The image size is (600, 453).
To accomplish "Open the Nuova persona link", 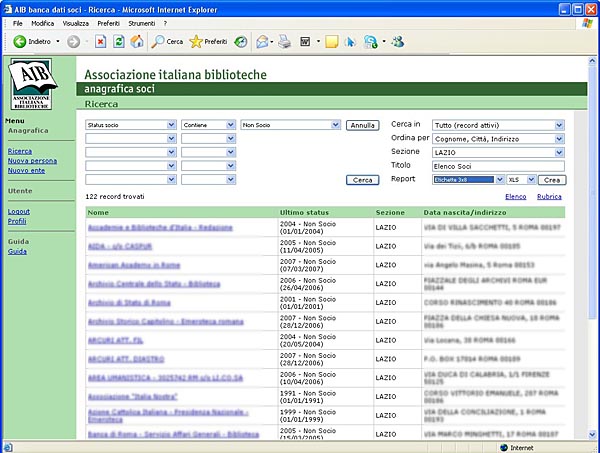I will coord(33,161).
